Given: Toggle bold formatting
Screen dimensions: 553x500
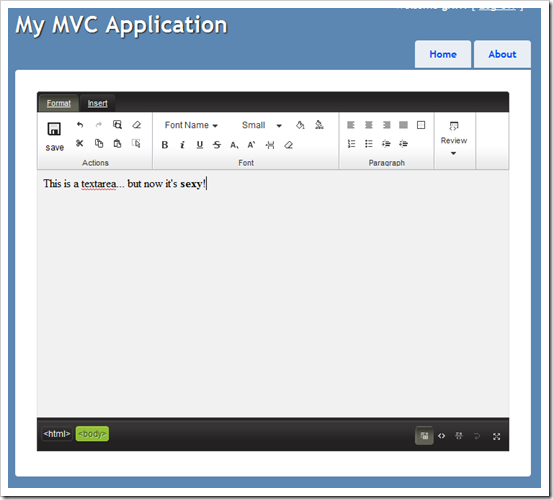Looking at the screenshot, I should click(165, 145).
